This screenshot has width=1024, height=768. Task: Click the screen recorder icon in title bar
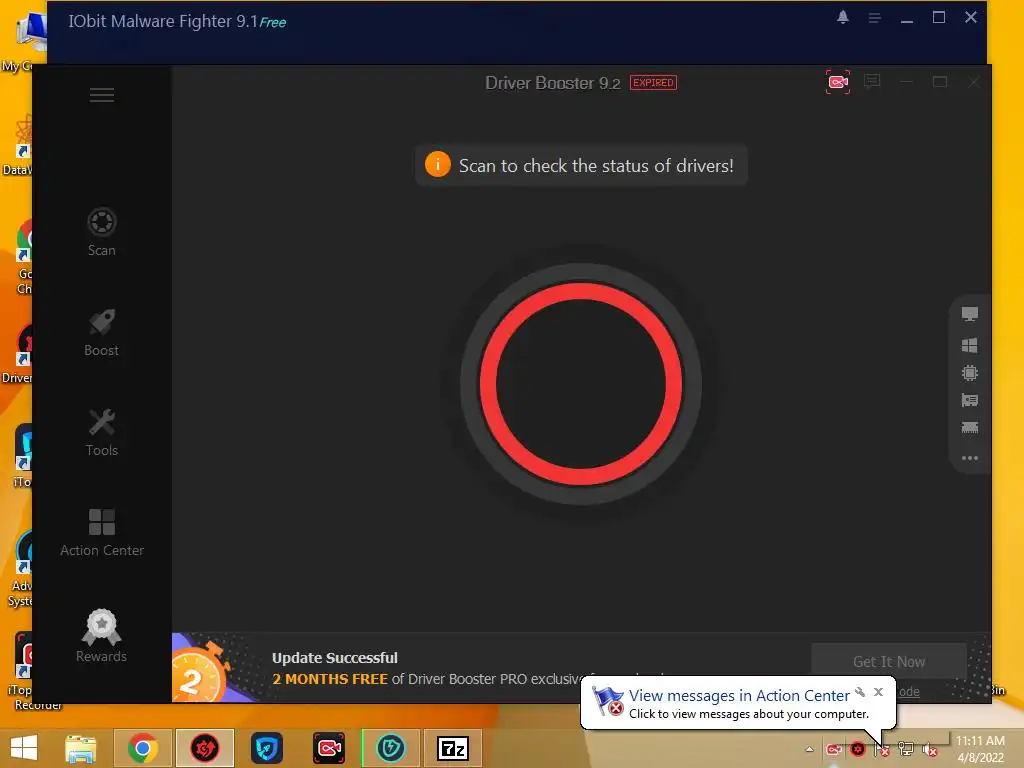(838, 82)
